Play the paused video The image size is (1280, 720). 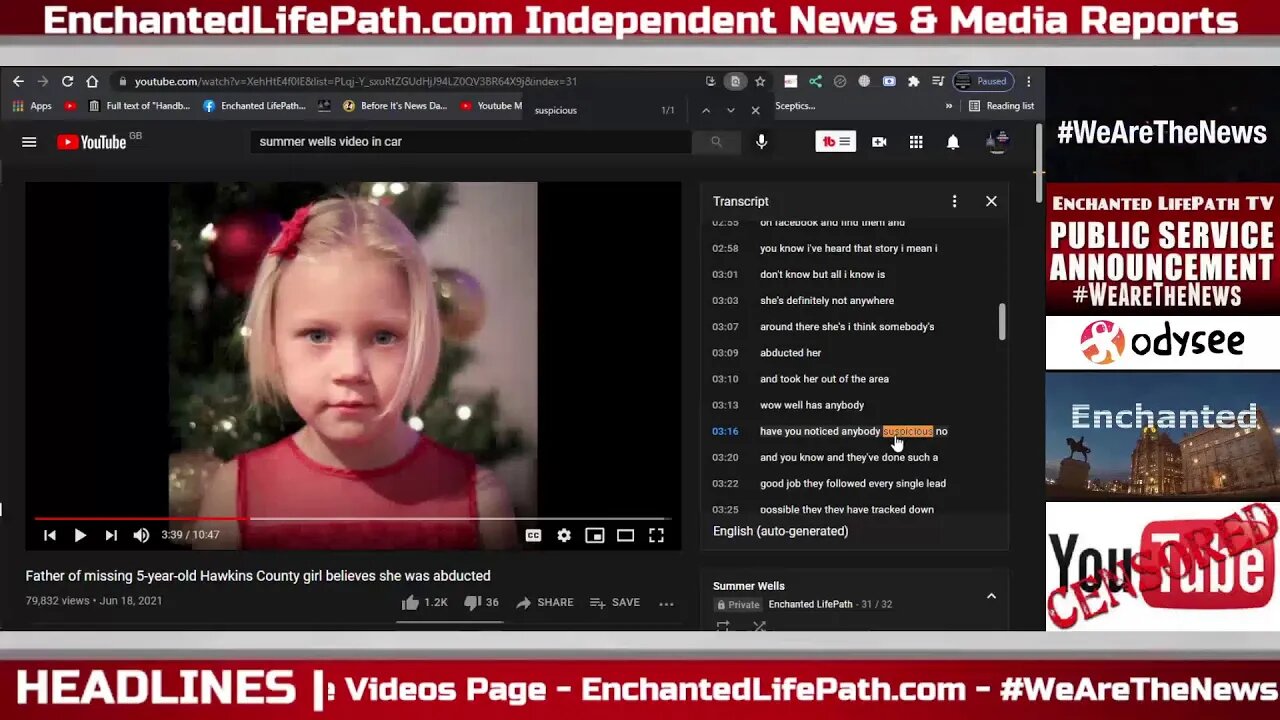pyautogui.click(x=80, y=535)
